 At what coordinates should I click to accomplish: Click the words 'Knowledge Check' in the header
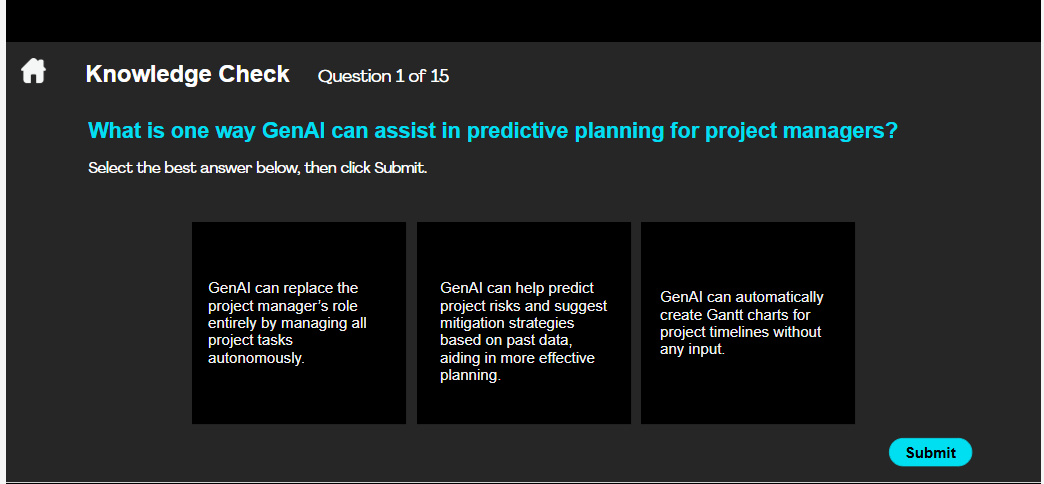188,74
